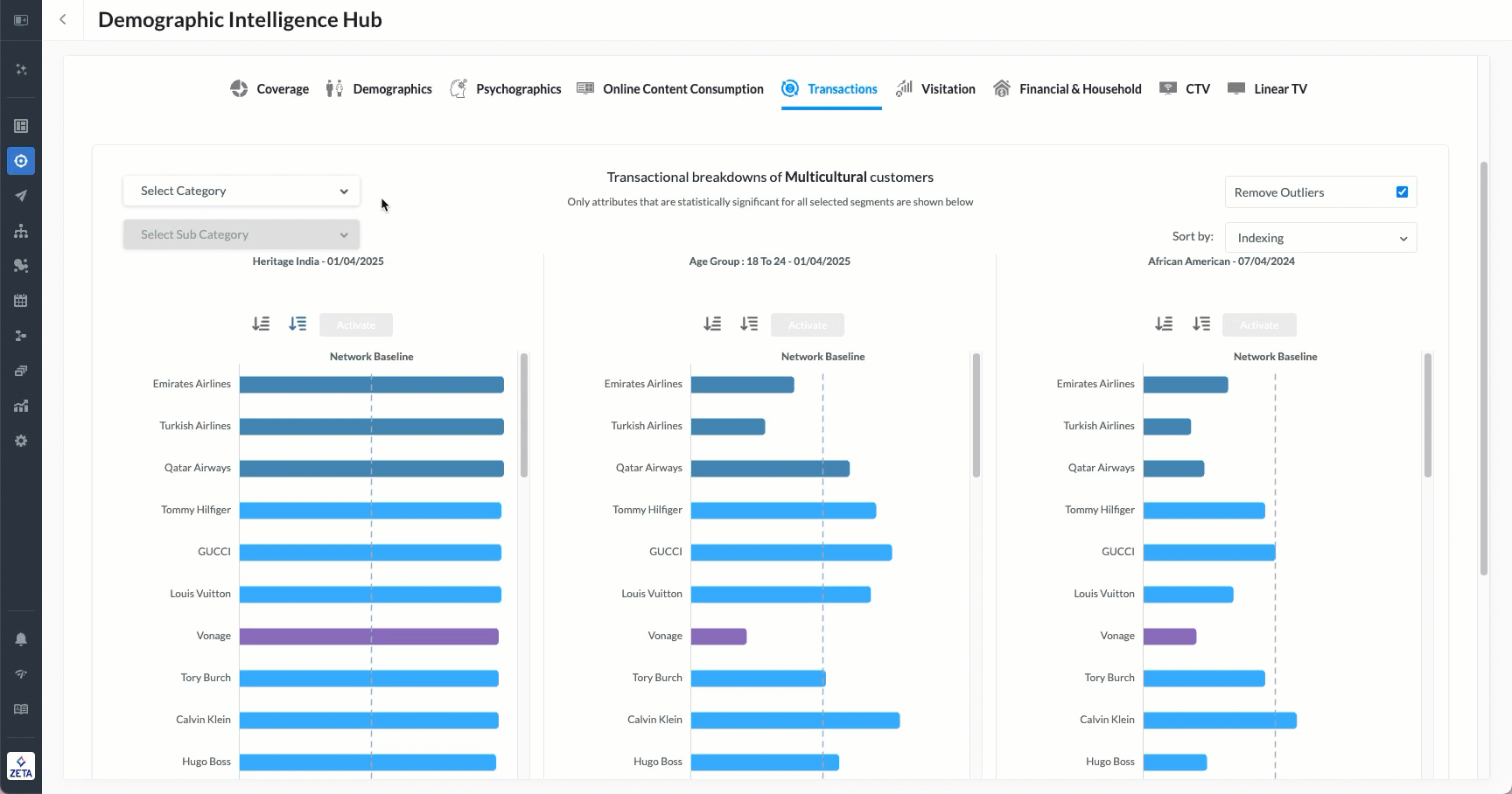Click the hierarchy tree icon in sidebar
The height and width of the screenshot is (794, 1512).
tap(21, 231)
